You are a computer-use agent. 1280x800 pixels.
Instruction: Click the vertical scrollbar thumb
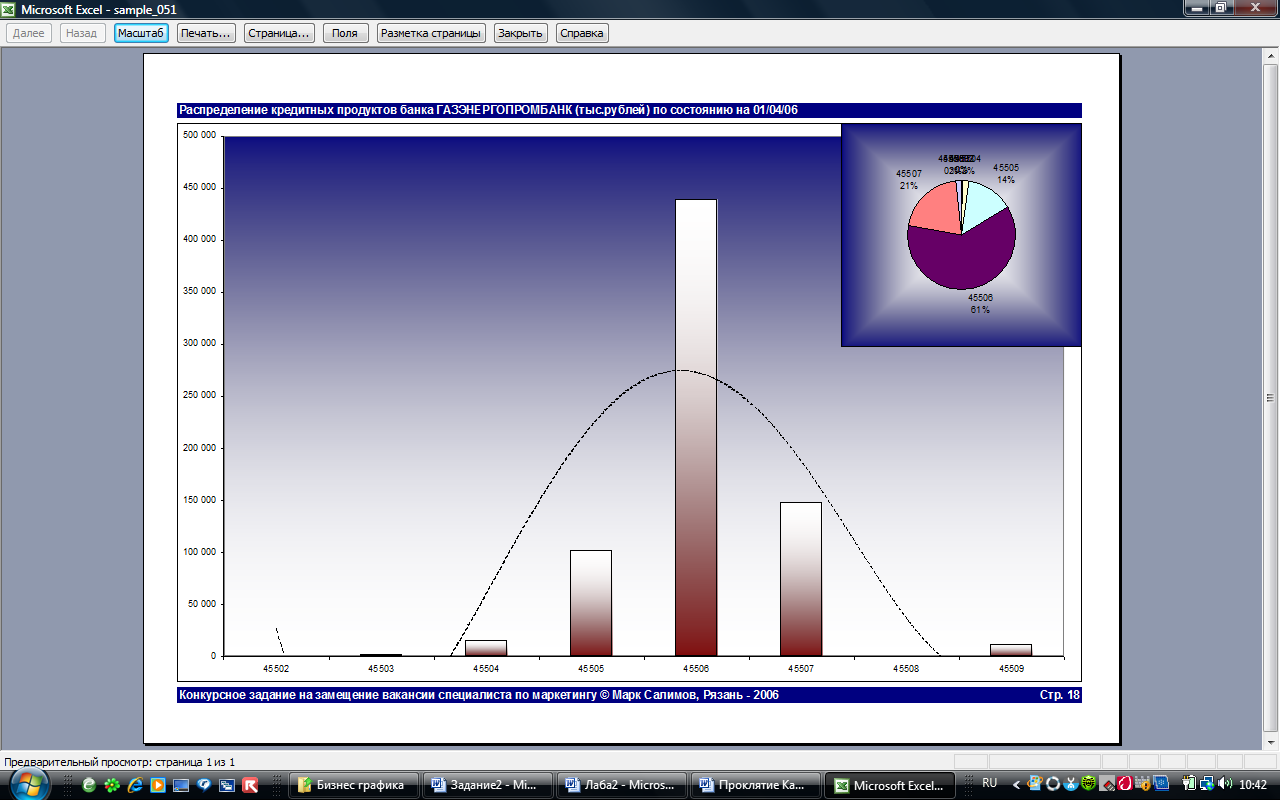coord(1271,397)
